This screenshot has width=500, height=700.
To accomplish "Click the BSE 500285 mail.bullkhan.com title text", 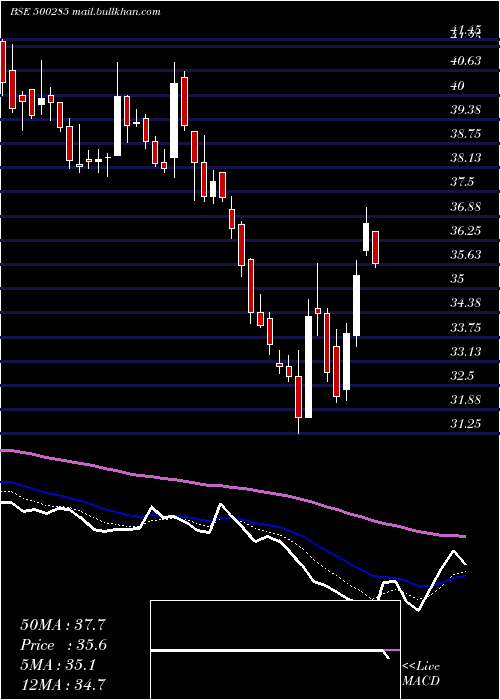I will (85, 12).
